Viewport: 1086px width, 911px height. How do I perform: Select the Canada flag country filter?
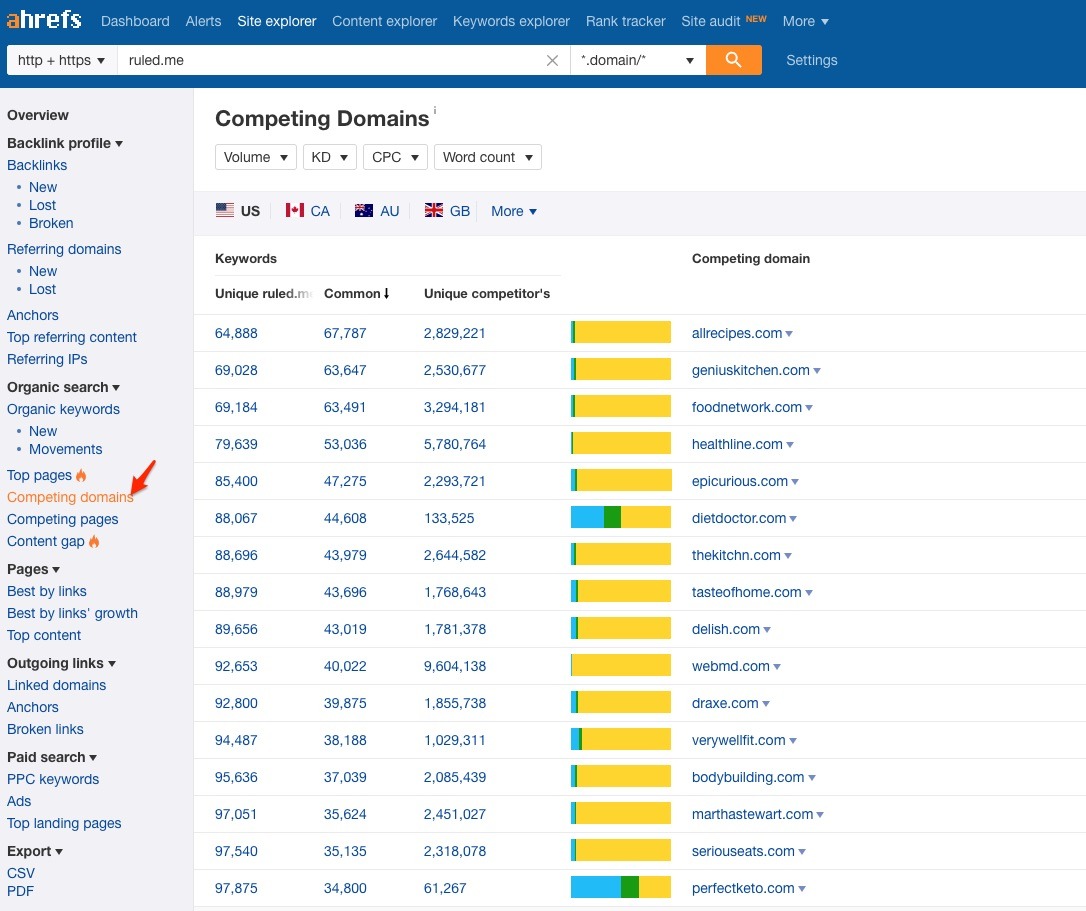[307, 211]
